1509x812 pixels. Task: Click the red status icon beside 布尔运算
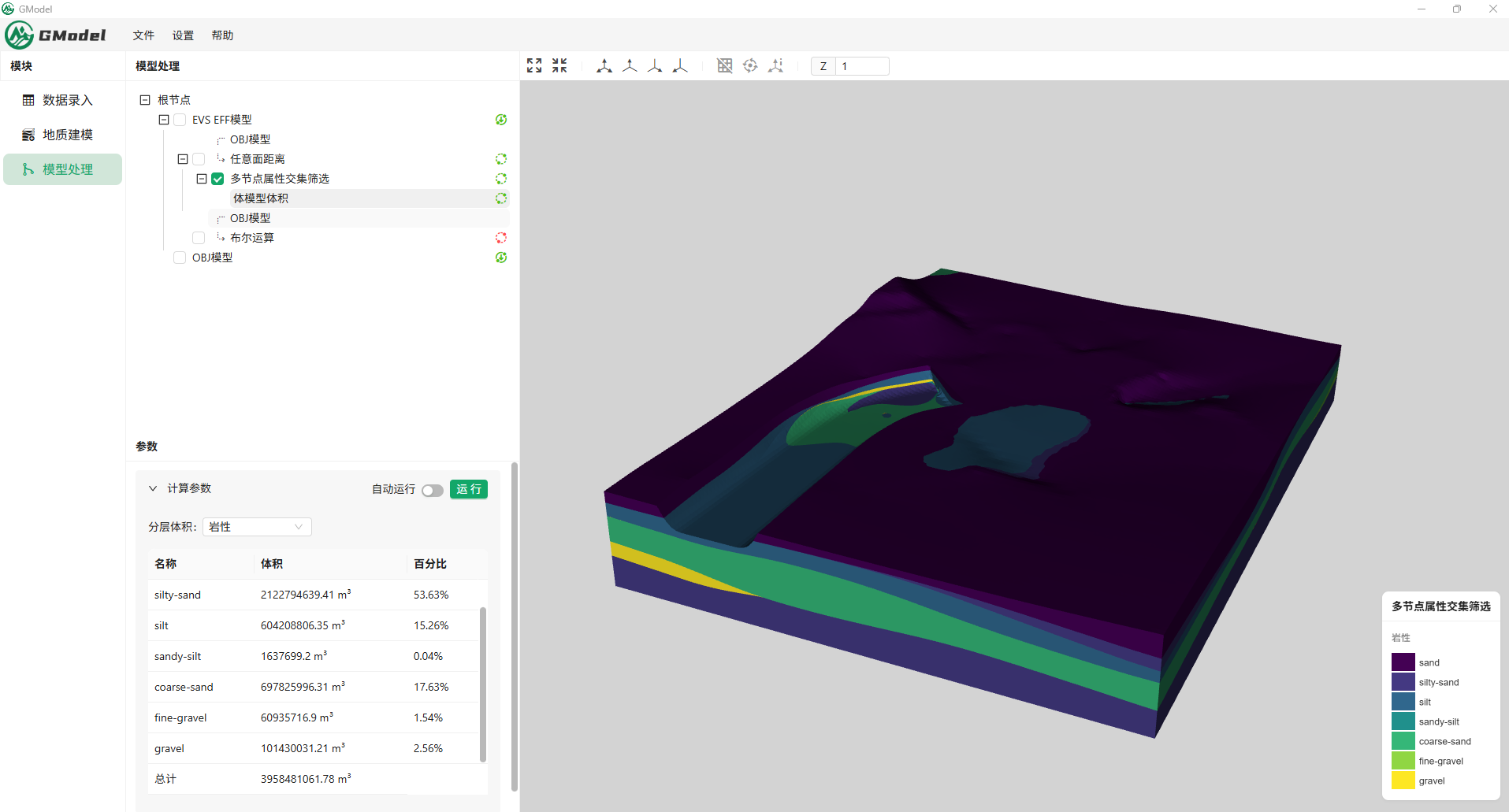pos(501,238)
